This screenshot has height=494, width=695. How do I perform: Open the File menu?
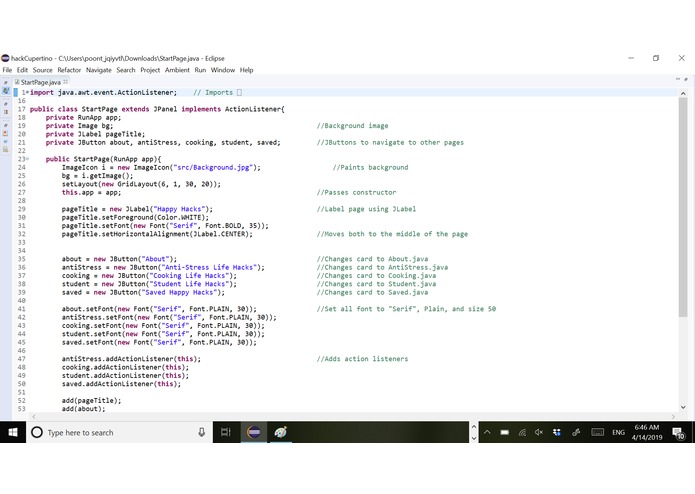coord(7,70)
